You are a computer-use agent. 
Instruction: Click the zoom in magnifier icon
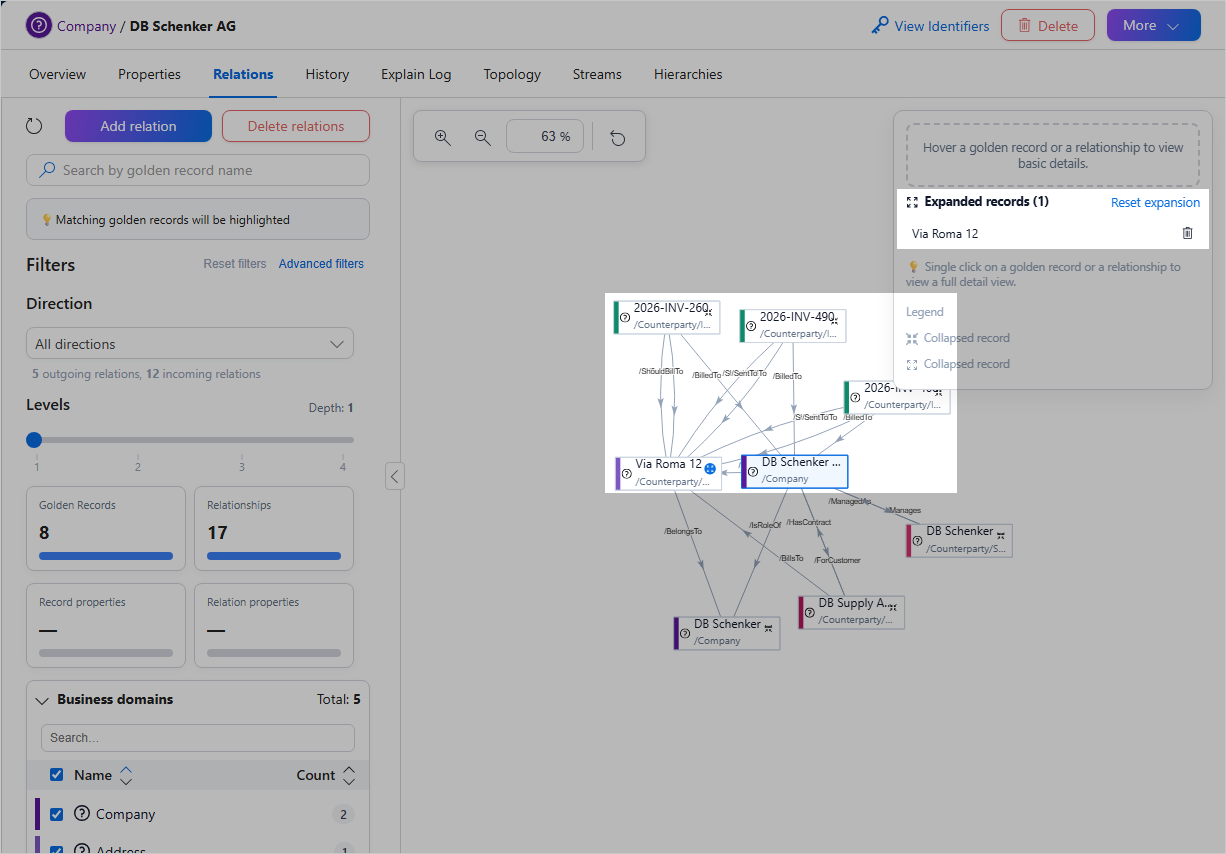443,137
